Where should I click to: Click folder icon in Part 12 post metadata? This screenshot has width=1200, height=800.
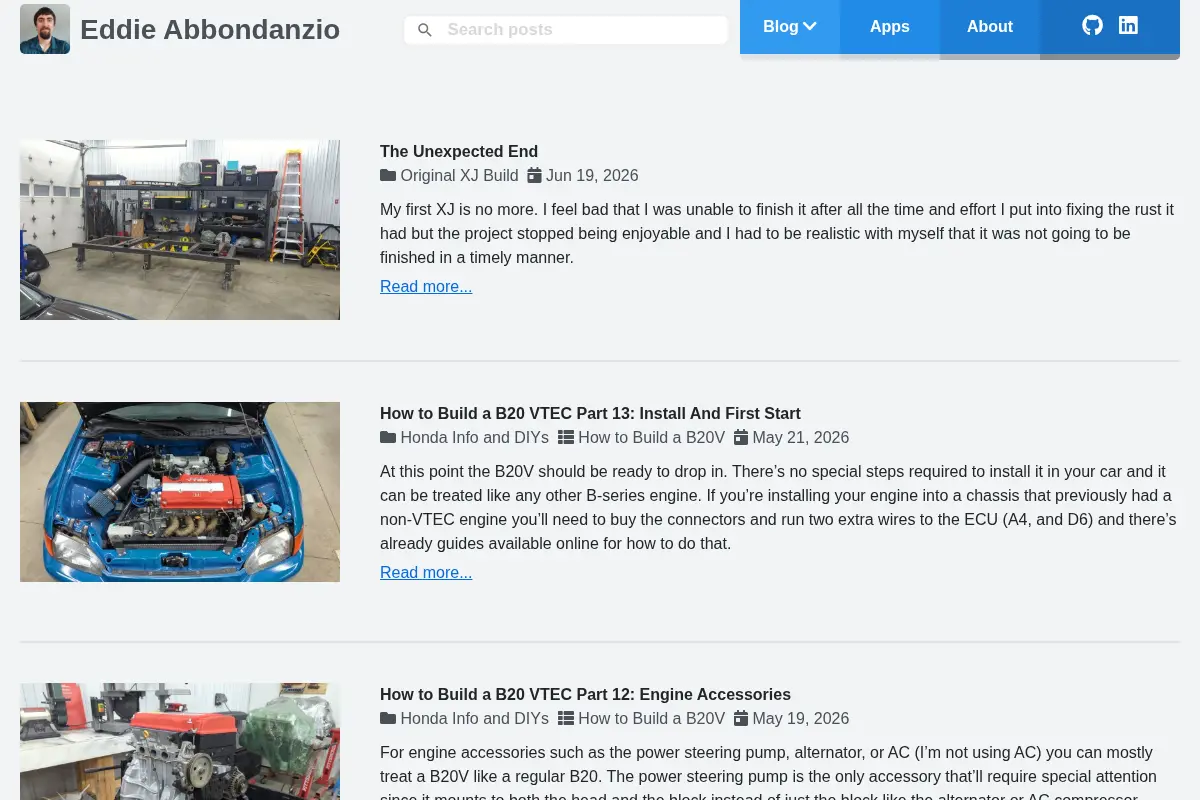click(x=388, y=719)
